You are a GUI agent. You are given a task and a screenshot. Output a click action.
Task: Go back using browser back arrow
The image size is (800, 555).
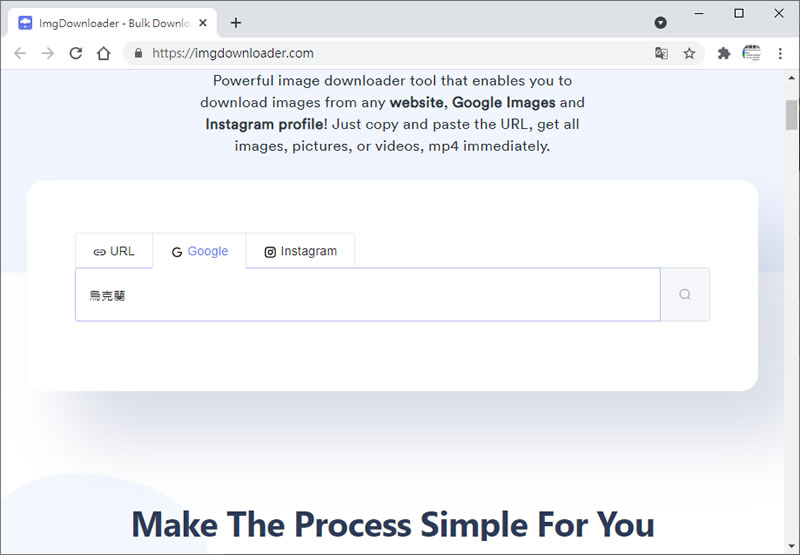point(20,53)
